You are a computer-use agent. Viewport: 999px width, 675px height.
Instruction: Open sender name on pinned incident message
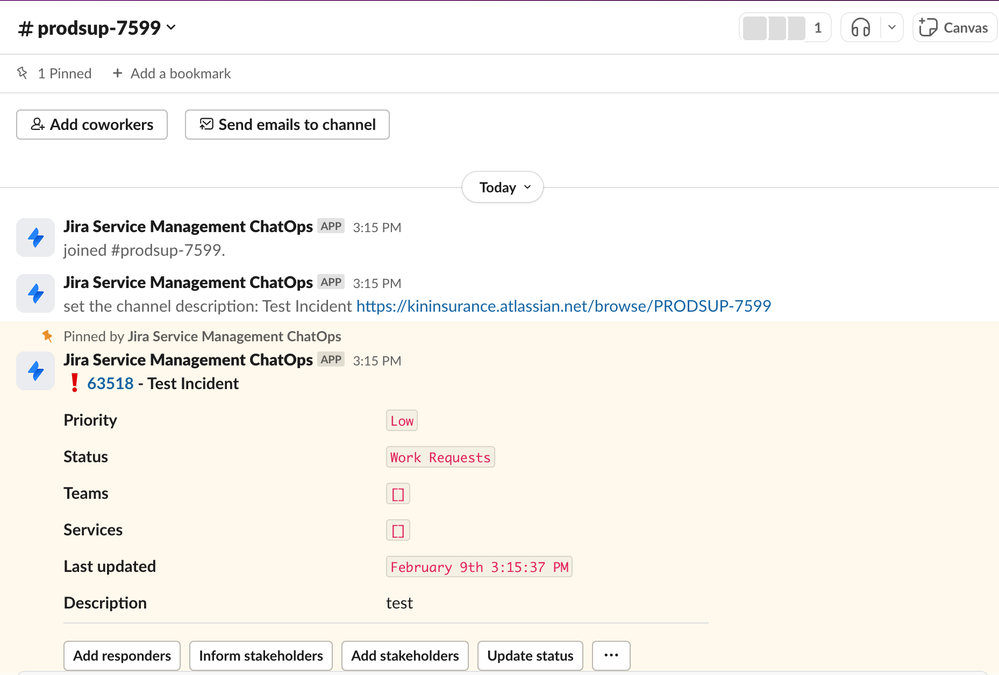click(x=188, y=359)
